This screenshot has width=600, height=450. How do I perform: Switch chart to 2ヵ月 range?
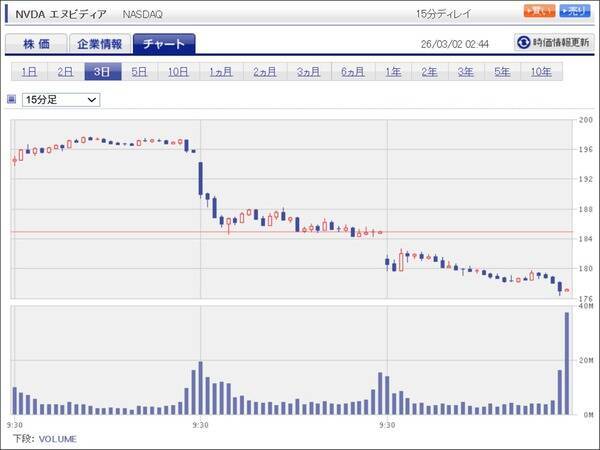(265, 72)
